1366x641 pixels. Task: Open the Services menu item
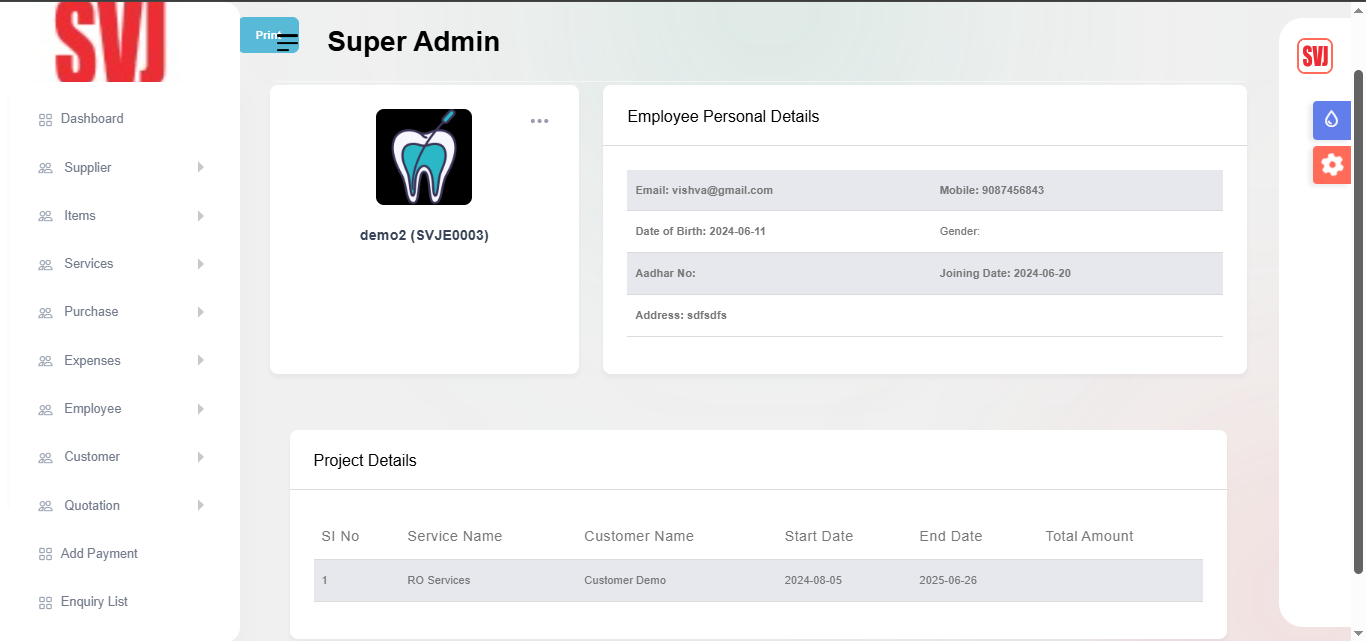tap(89, 264)
